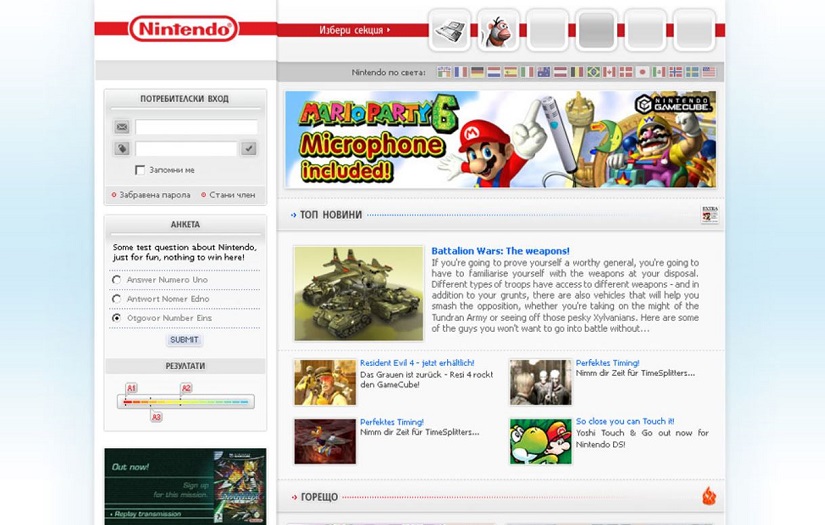Image resolution: width=825 pixels, height=525 pixels.
Task: Click the A2 marker on results bar
Action: coord(186,388)
